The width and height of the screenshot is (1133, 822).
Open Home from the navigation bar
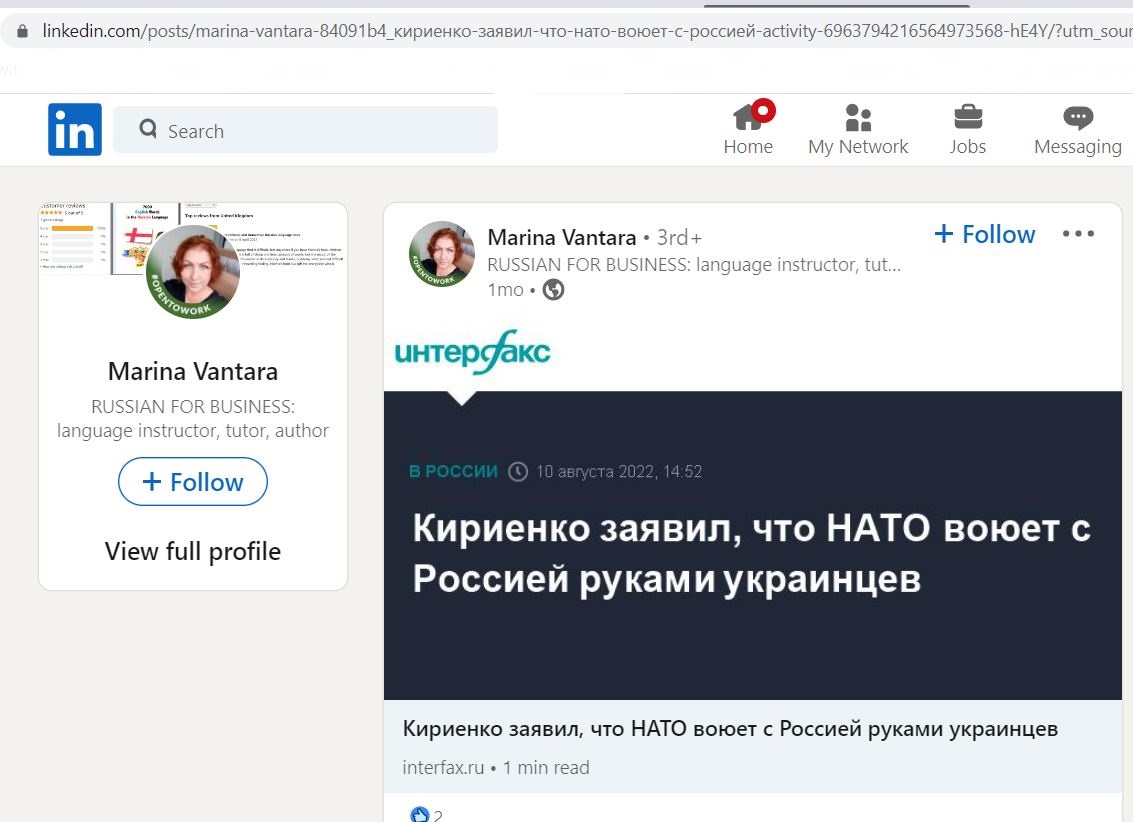click(749, 129)
